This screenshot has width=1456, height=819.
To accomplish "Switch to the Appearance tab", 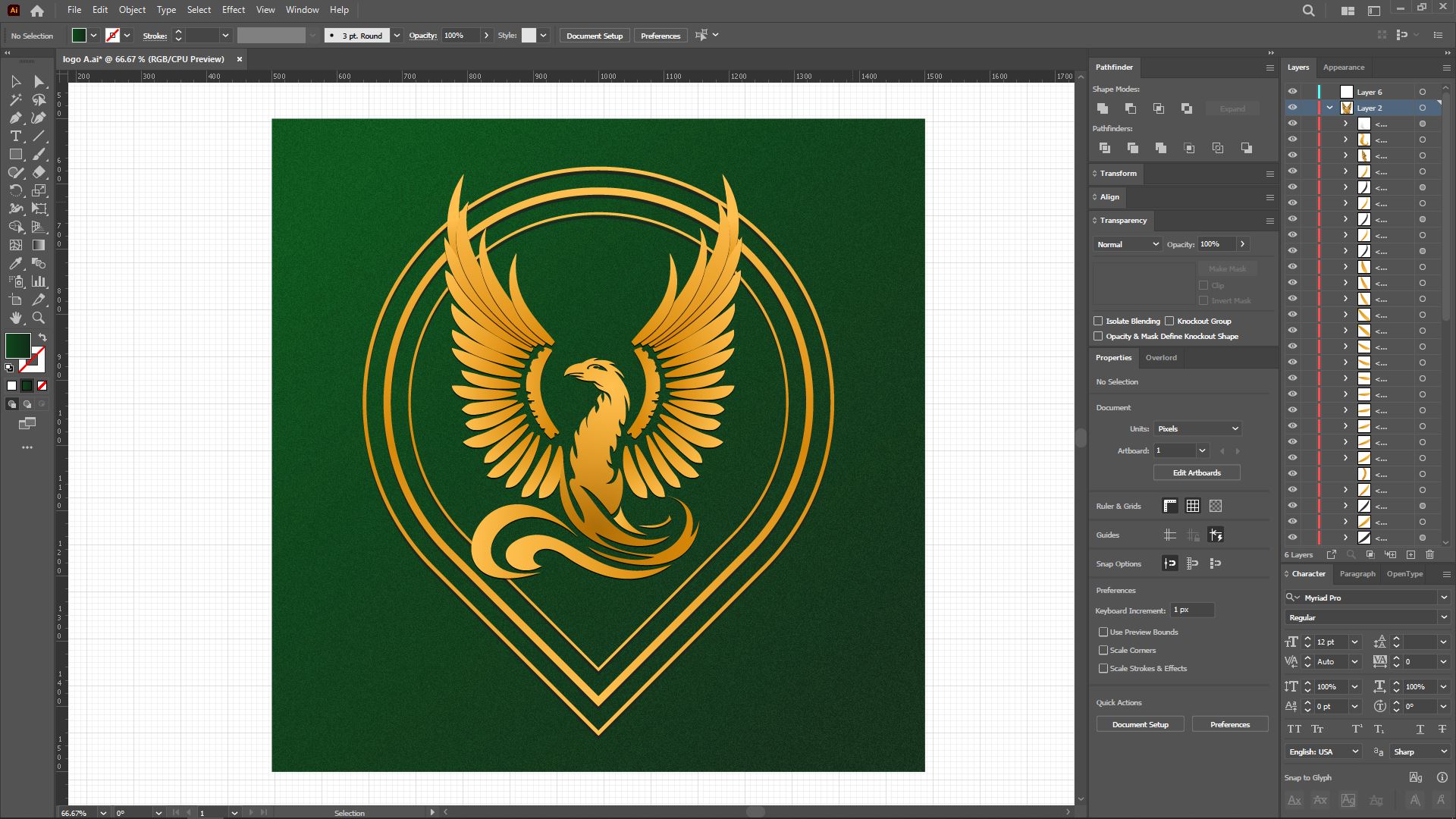I will 1343,67.
